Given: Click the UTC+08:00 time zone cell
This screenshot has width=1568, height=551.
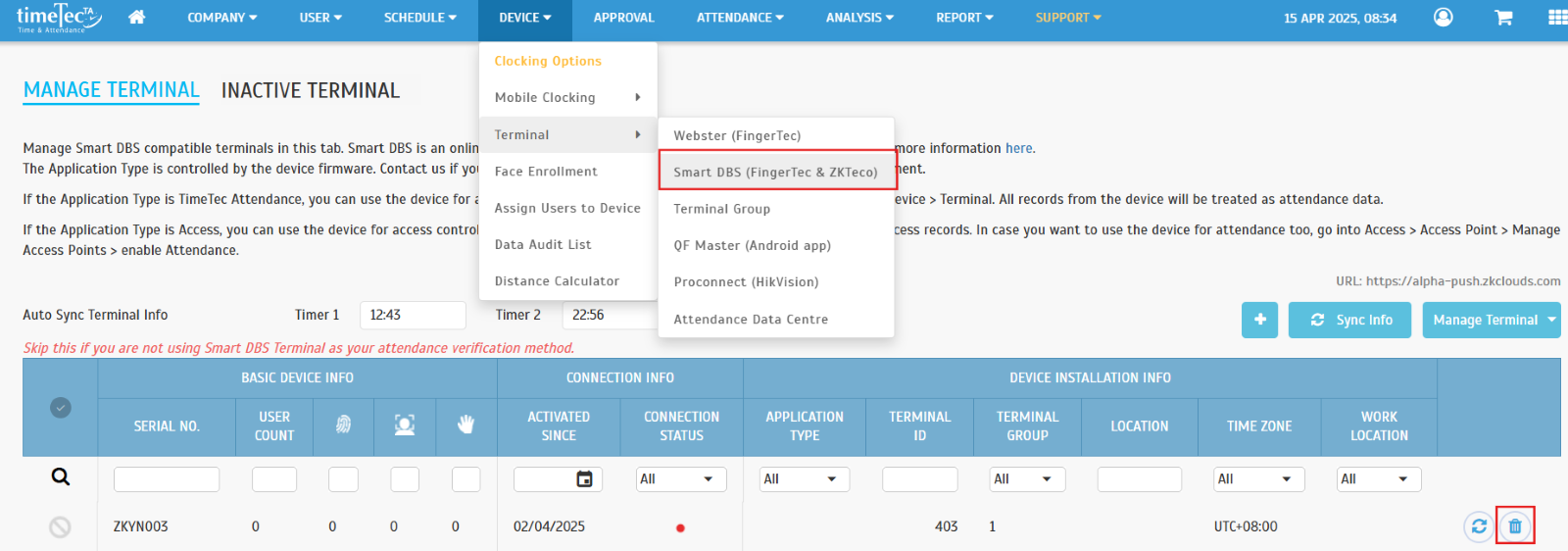Looking at the screenshot, I should pyautogui.click(x=1246, y=526).
